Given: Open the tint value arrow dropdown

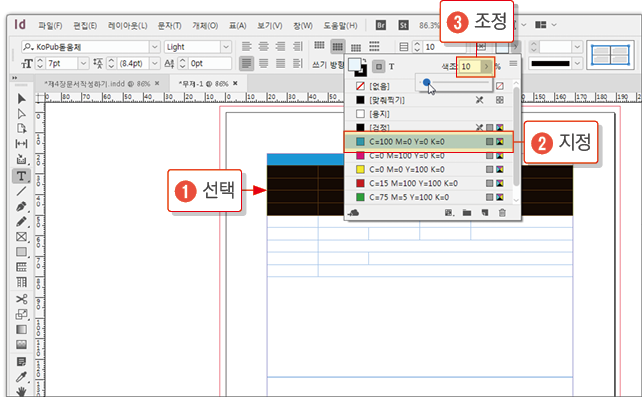Looking at the screenshot, I should [486, 66].
